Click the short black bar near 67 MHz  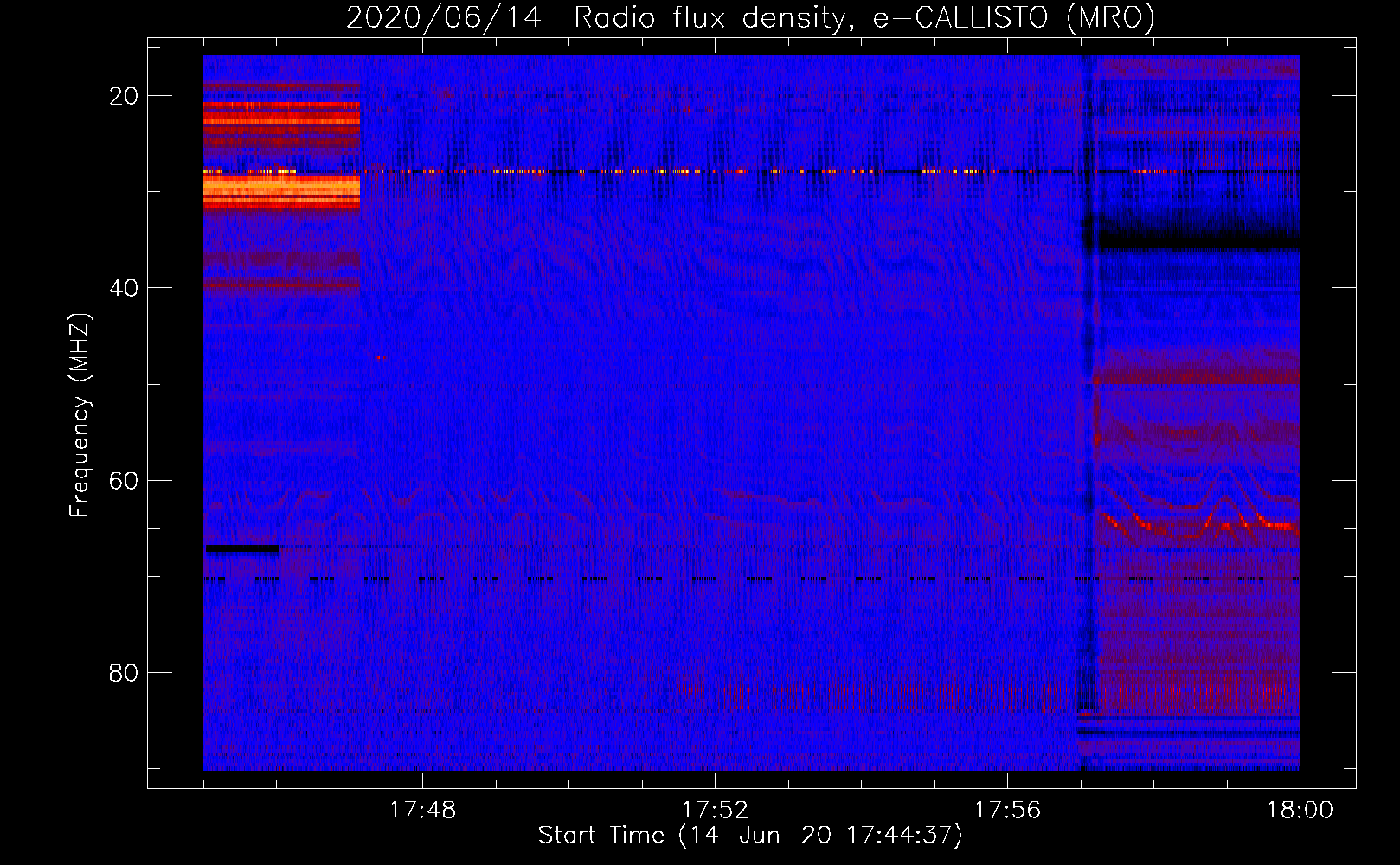click(x=242, y=548)
